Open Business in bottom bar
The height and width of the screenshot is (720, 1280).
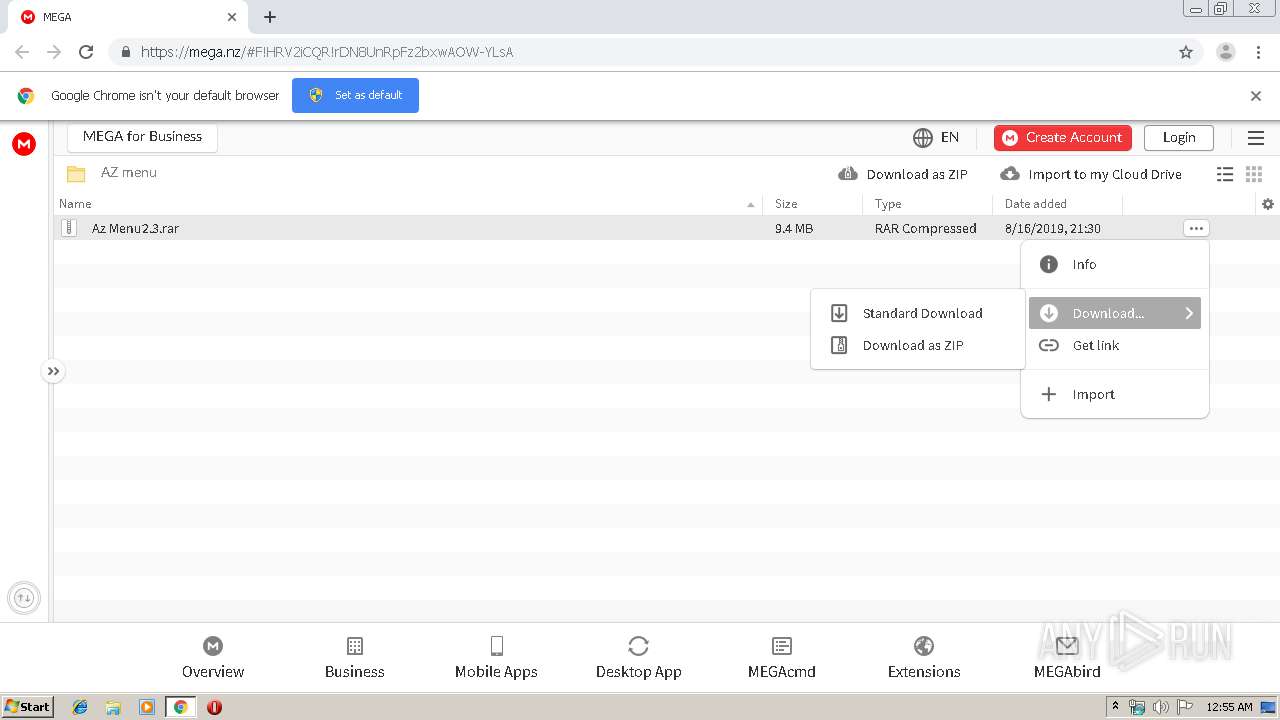pos(355,658)
